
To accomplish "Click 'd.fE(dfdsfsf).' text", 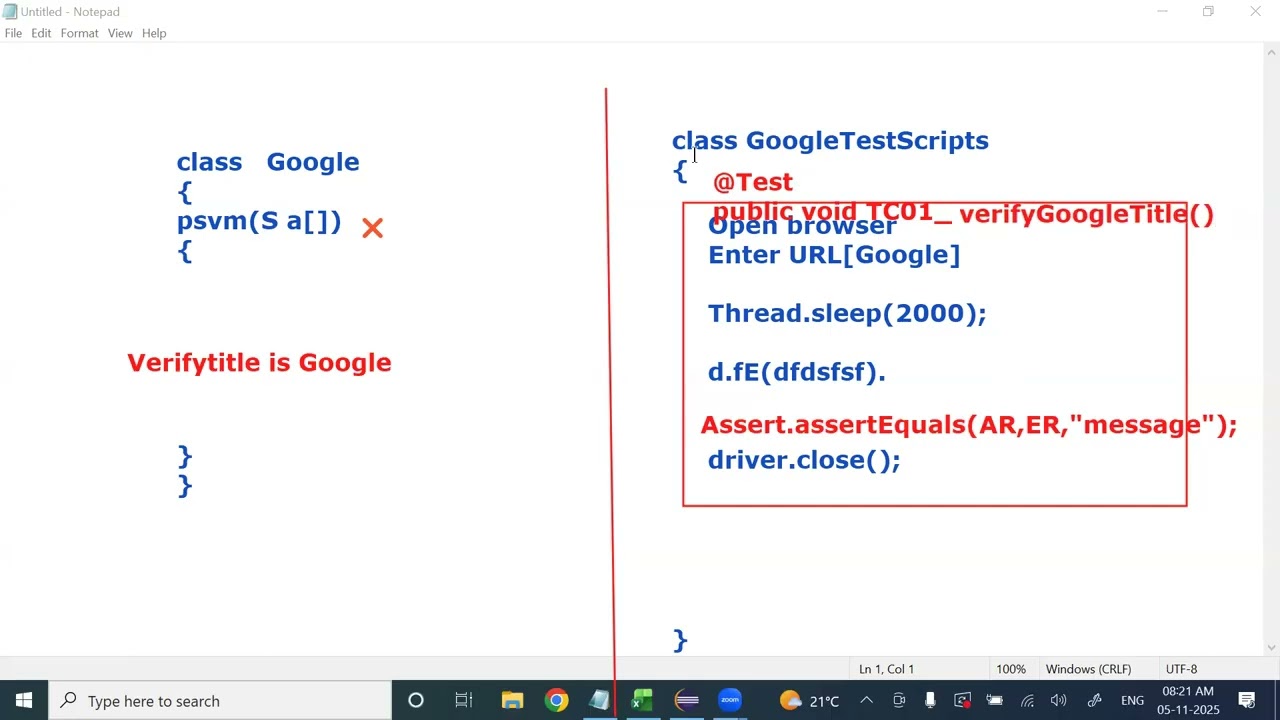I will tap(797, 372).
